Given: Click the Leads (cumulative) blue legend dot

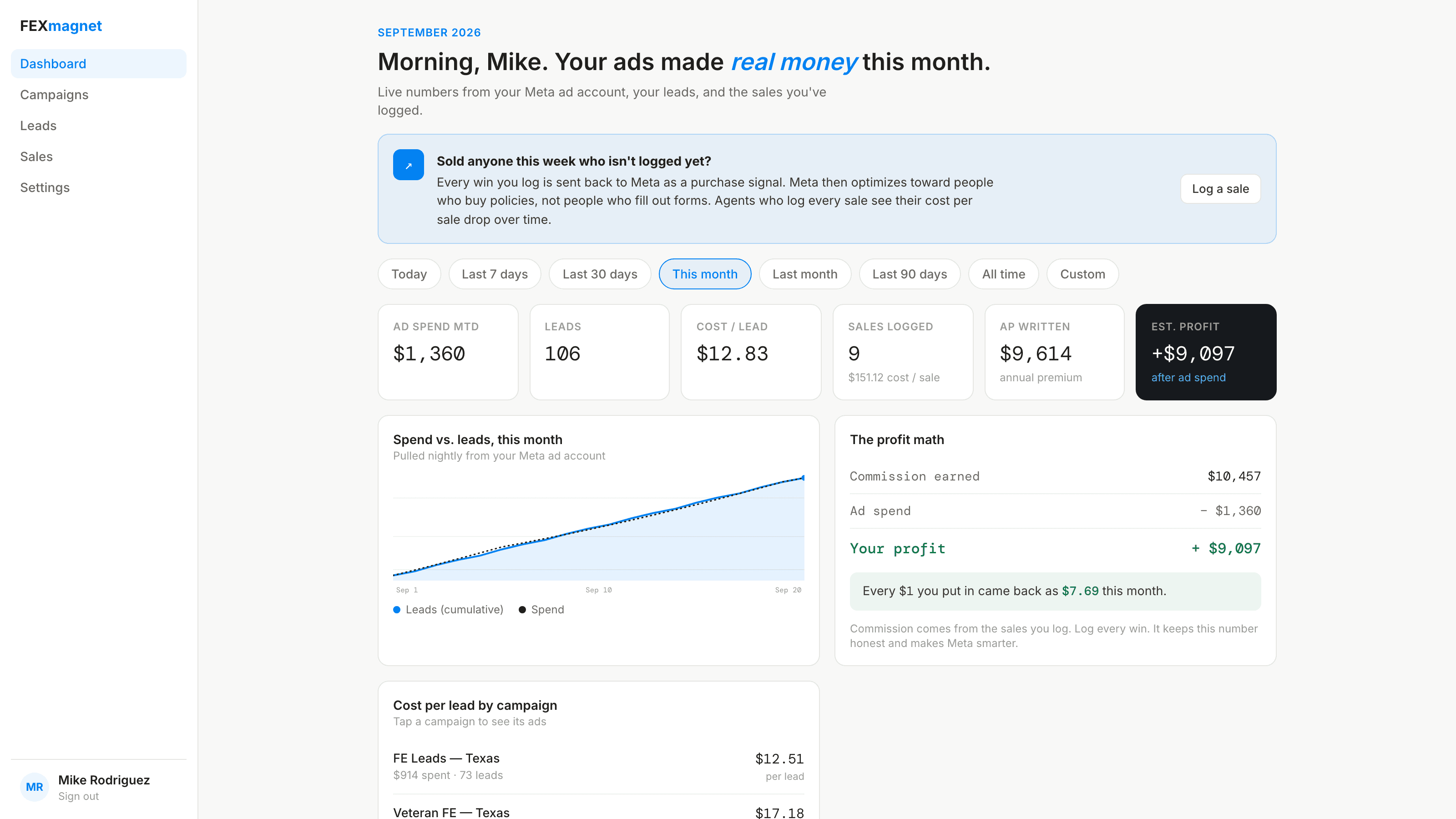Looking at the screenshot, I should (x=397, y=609).
